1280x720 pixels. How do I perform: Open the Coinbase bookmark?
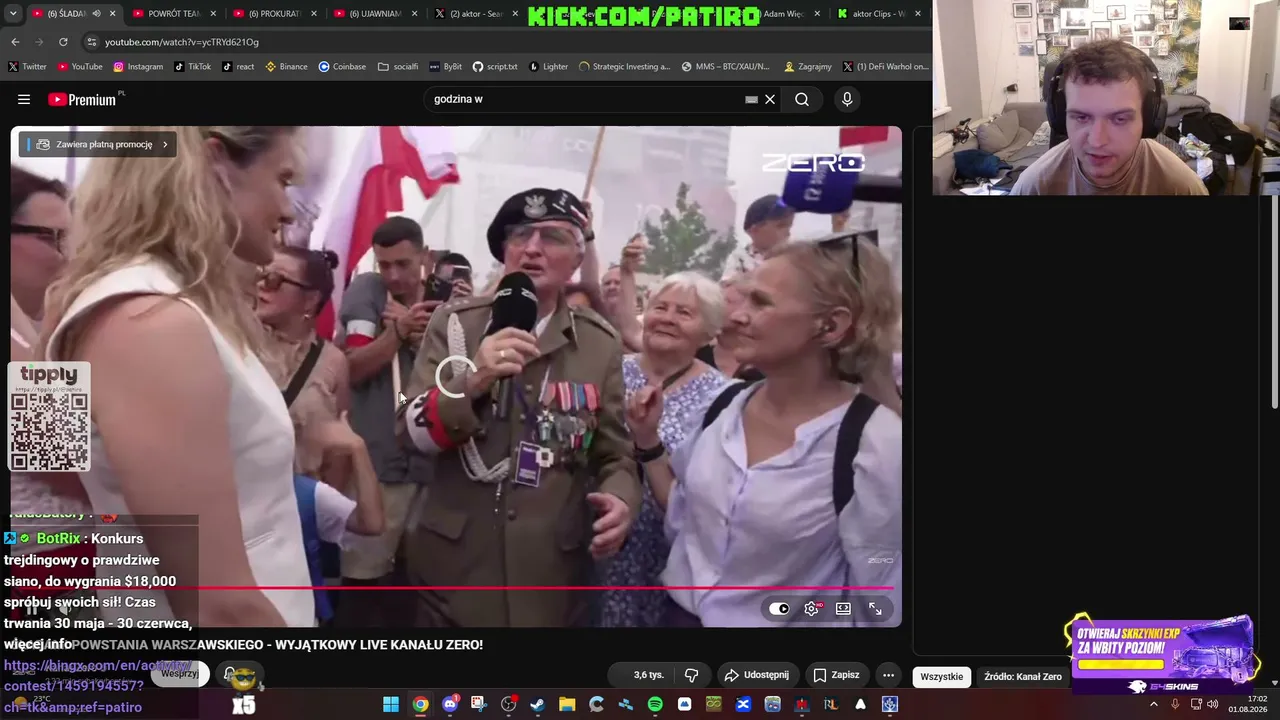(342, 67)
